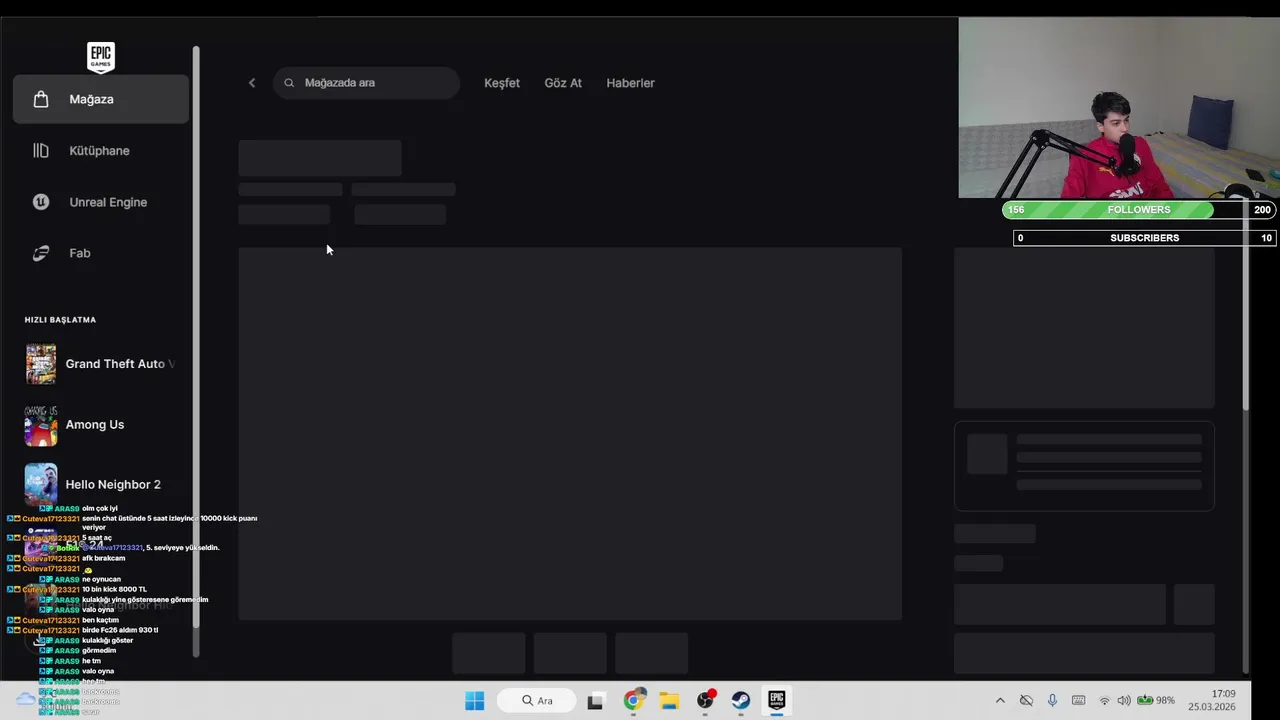
Task: Click the Kütüphane library icon
Action: (41, 150)
